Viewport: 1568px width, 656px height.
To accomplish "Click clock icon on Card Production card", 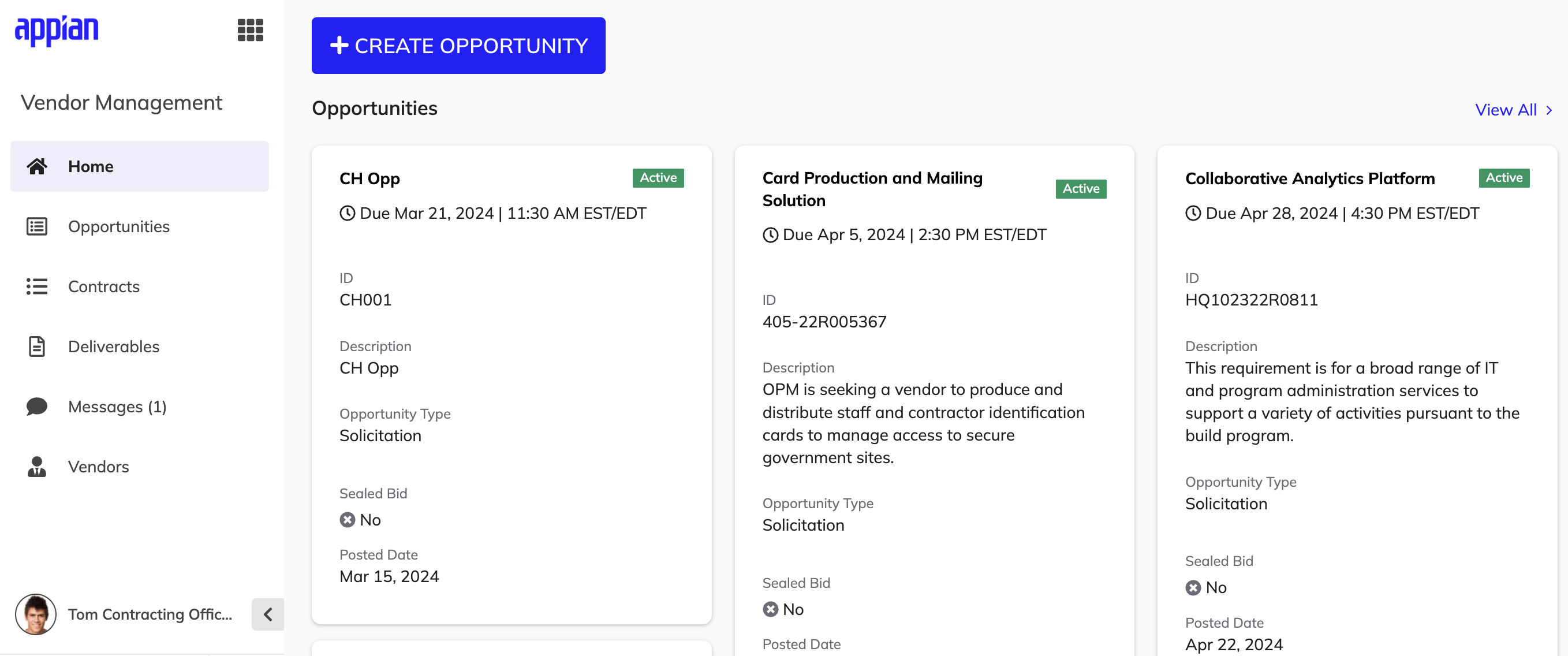I will (771, 234).
